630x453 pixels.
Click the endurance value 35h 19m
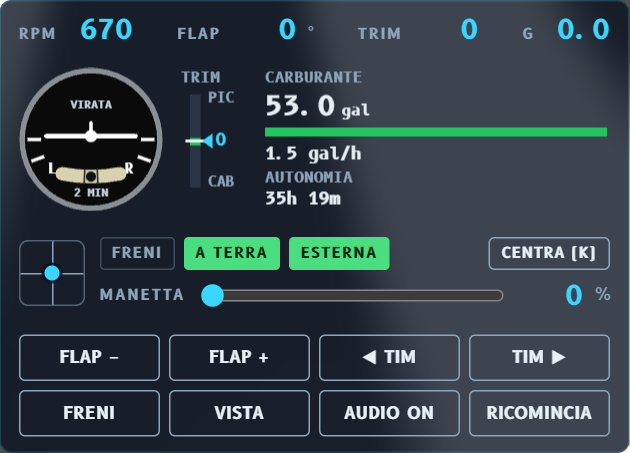(303, 198)
